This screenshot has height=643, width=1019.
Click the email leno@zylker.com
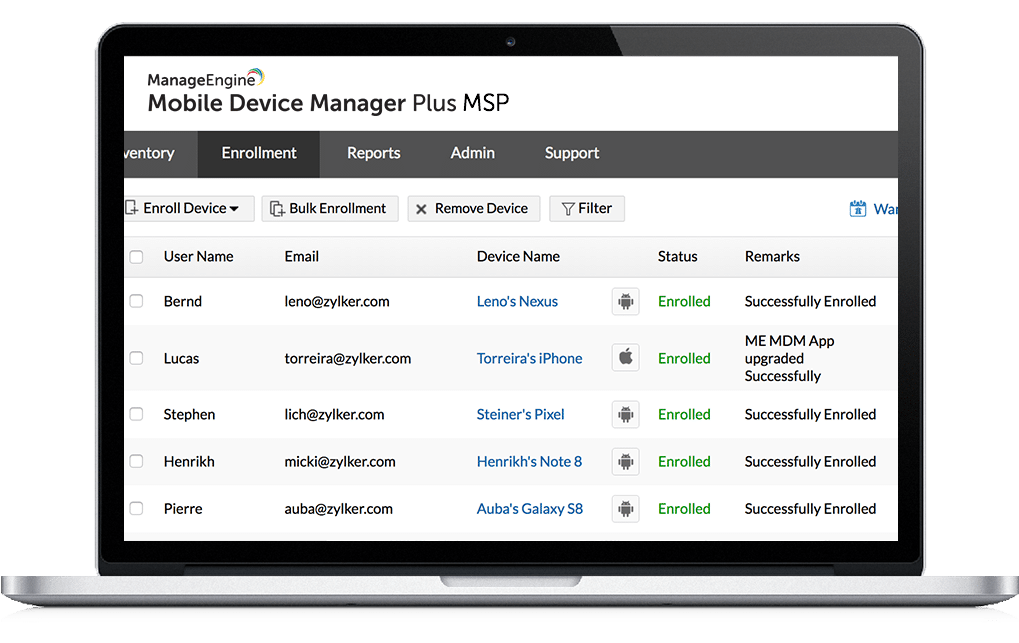[337, 302]
